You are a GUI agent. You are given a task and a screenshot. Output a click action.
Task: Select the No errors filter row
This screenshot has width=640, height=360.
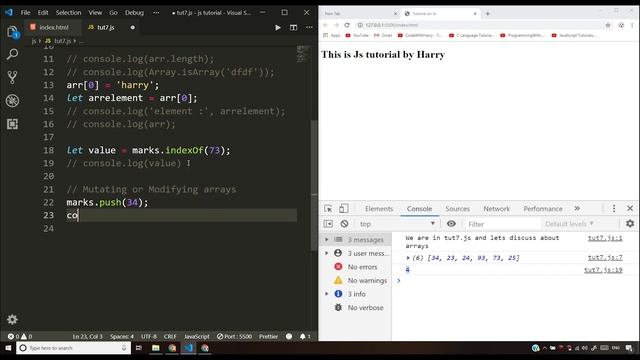(355, 267)
